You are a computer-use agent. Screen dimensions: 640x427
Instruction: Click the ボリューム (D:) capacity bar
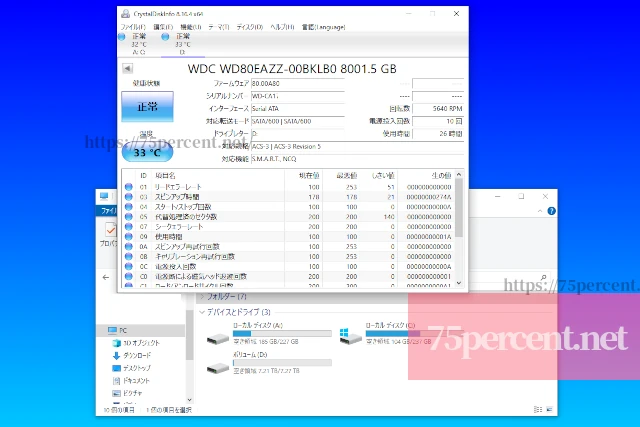click(282, 363)
